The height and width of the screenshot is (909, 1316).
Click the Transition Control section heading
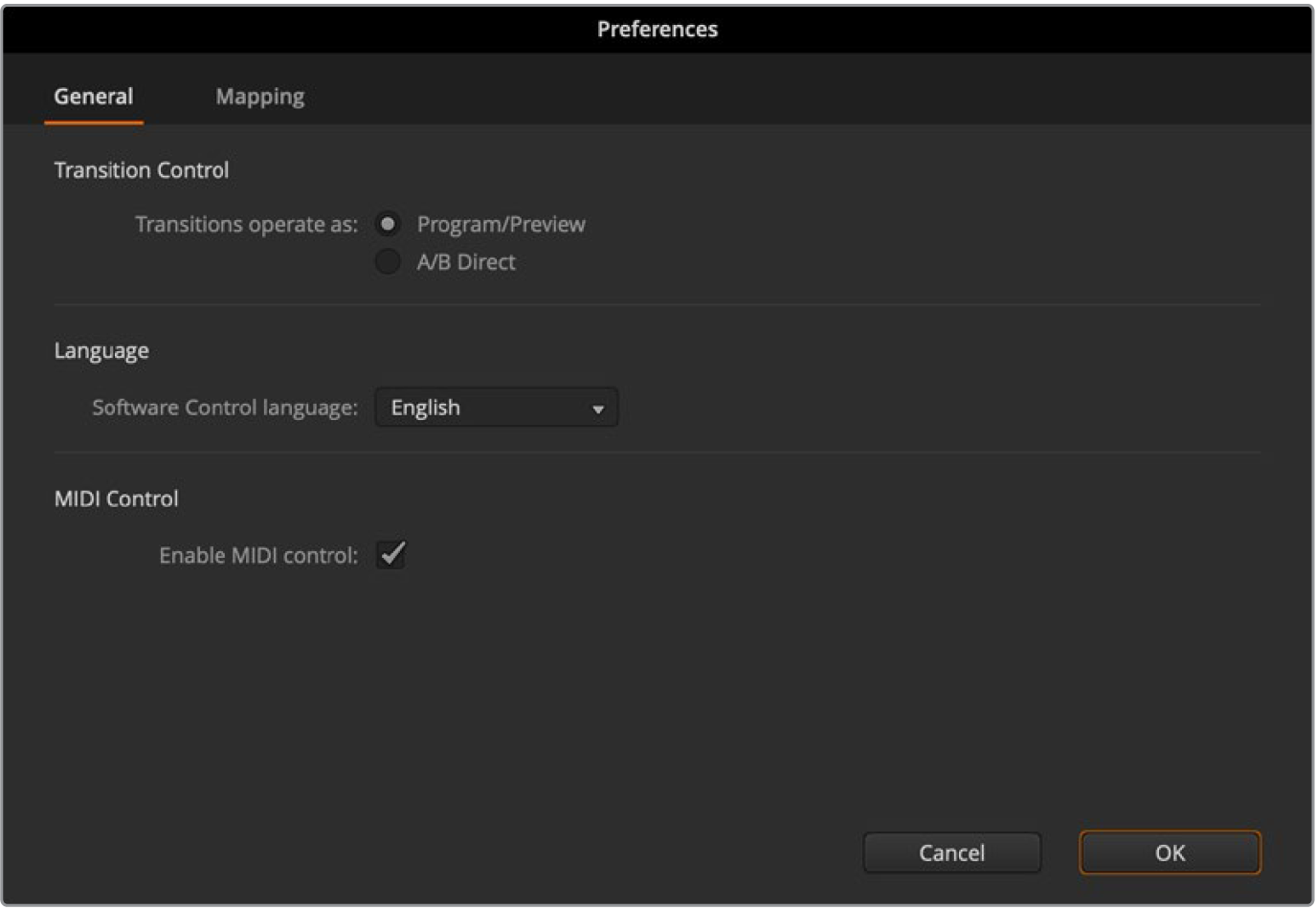pyautogui.click(x=142, y=170)
